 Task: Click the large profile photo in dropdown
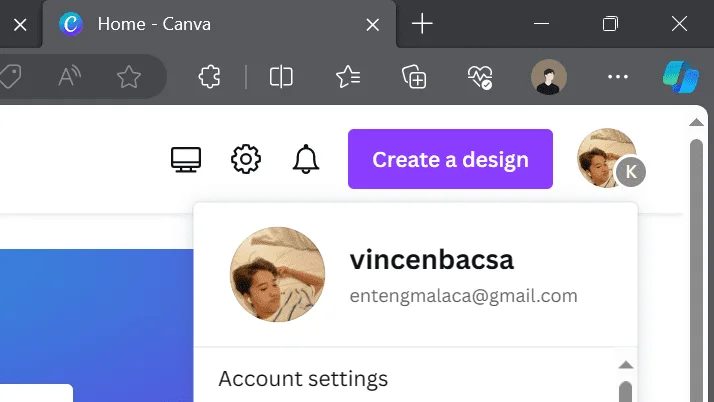tap(277, 275)
